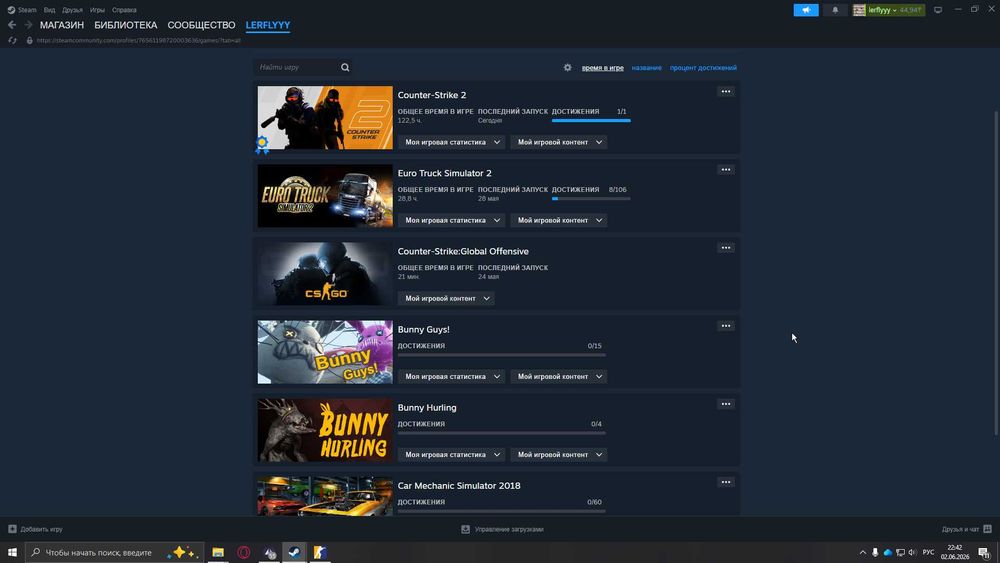
Task: Show hidden system tray icons
Action: (x=863, y=552)
